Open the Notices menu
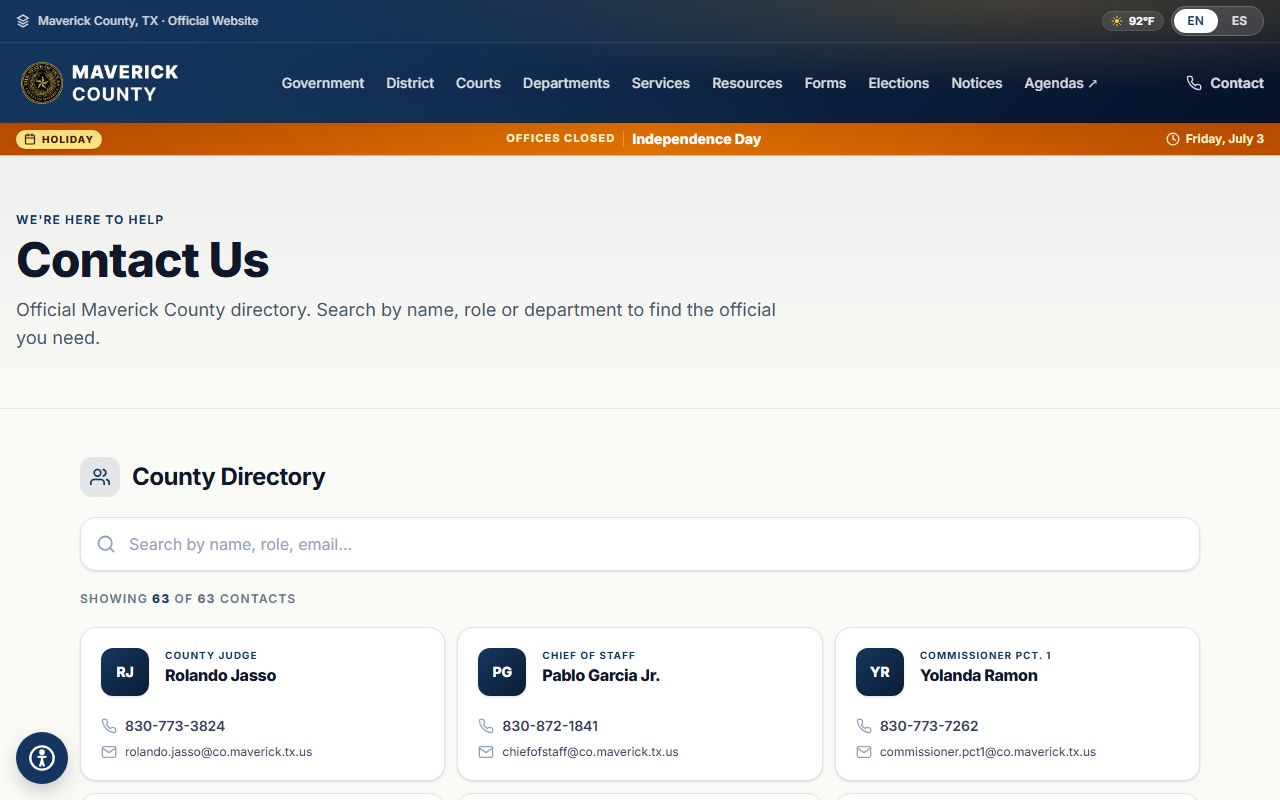The width and height of the screenshot is (1280, 800). (977, 83)
